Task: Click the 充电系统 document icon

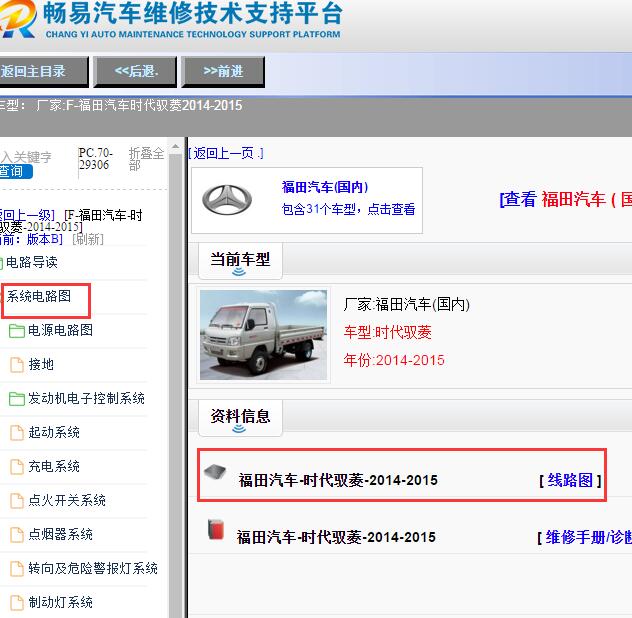Action: (x=17, y=467)
